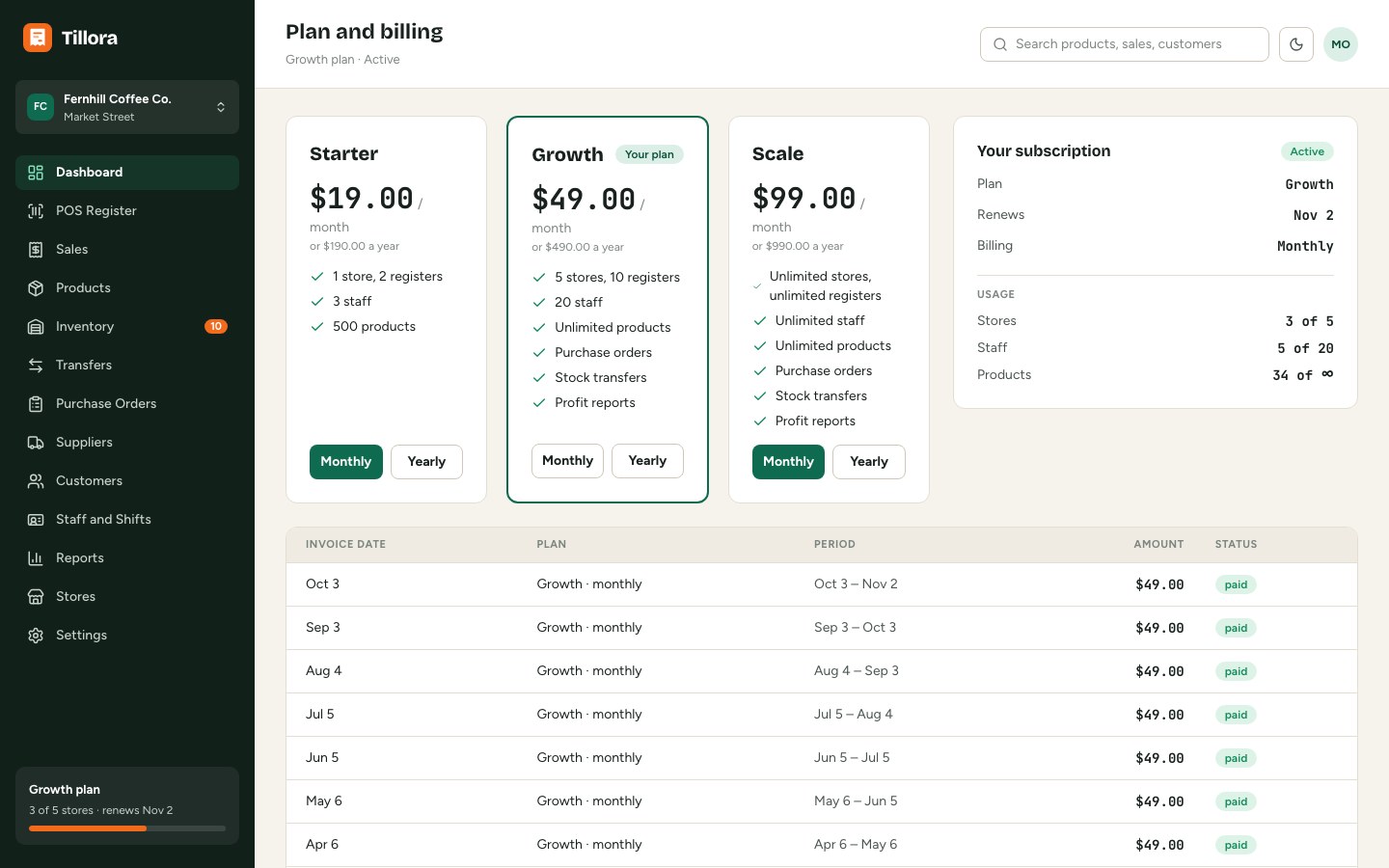
Task: Select the Oct 3 invoice row
Action: click(822, 584)
